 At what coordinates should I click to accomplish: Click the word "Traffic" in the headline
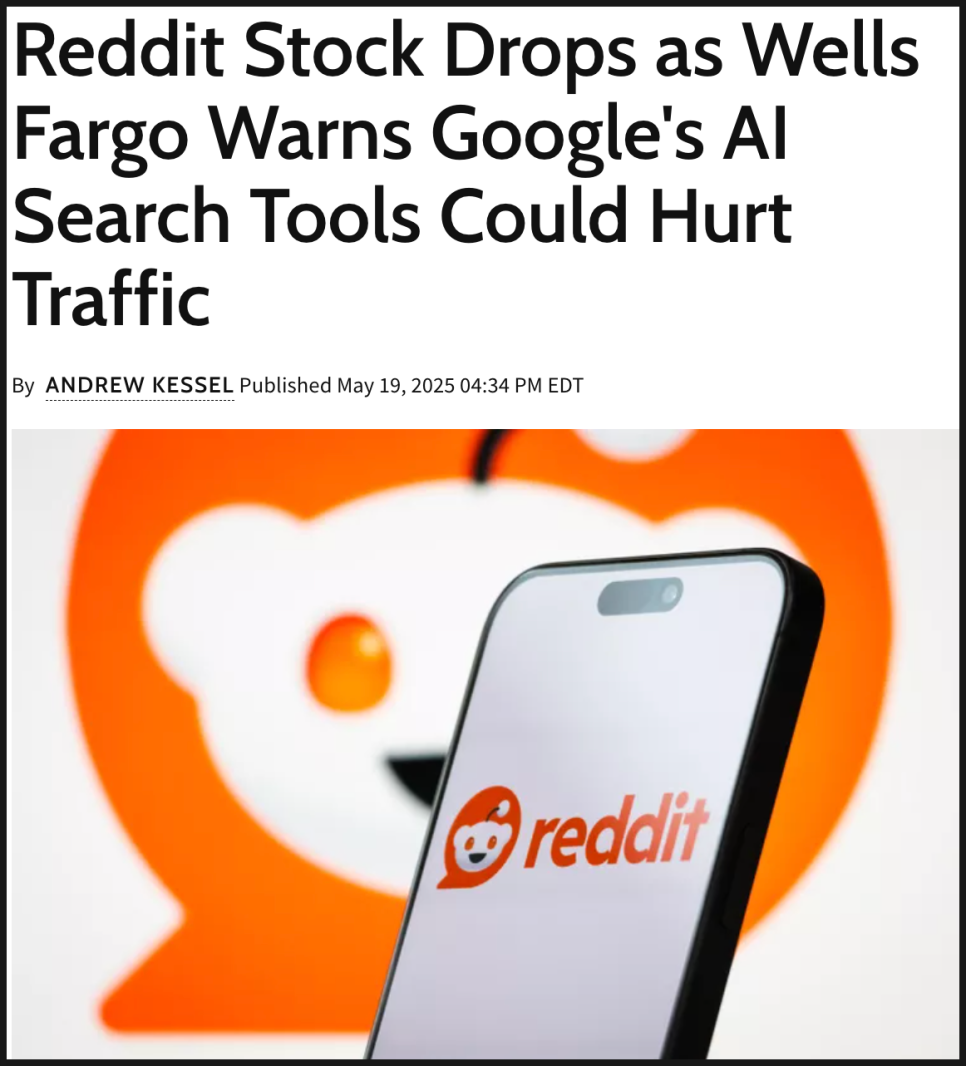coord(111,298)
